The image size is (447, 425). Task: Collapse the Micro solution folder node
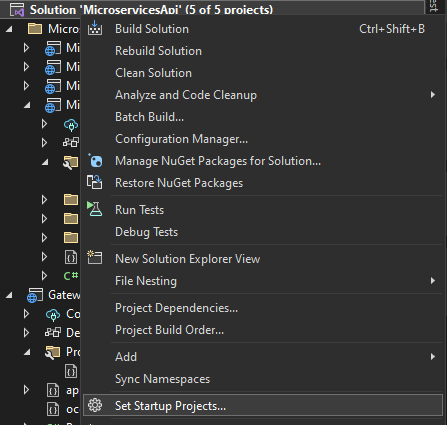pos(9,29)
